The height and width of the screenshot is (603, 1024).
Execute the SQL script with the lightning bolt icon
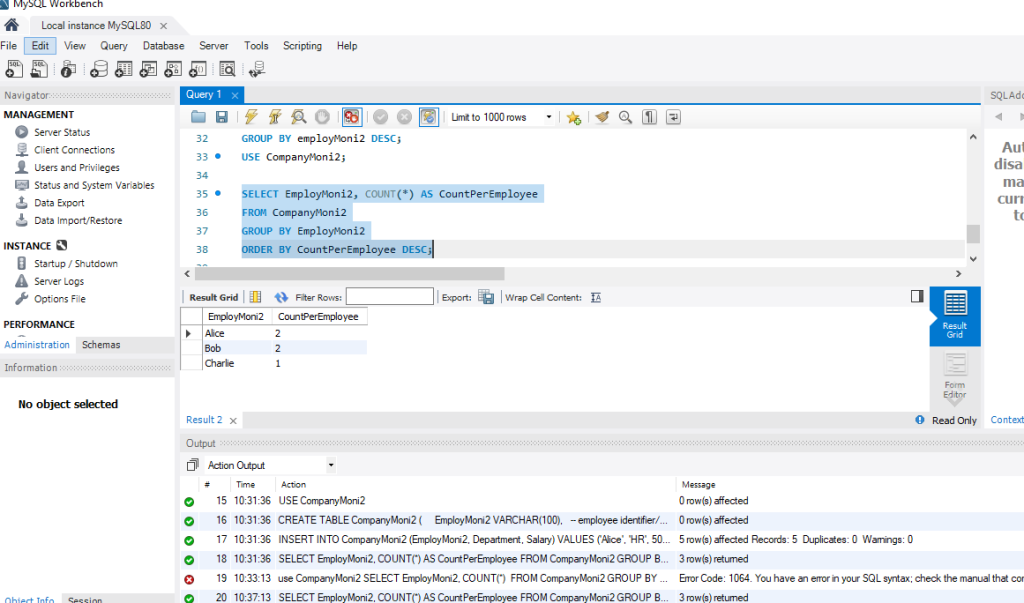pyautogui.click(x=250, y=117)
